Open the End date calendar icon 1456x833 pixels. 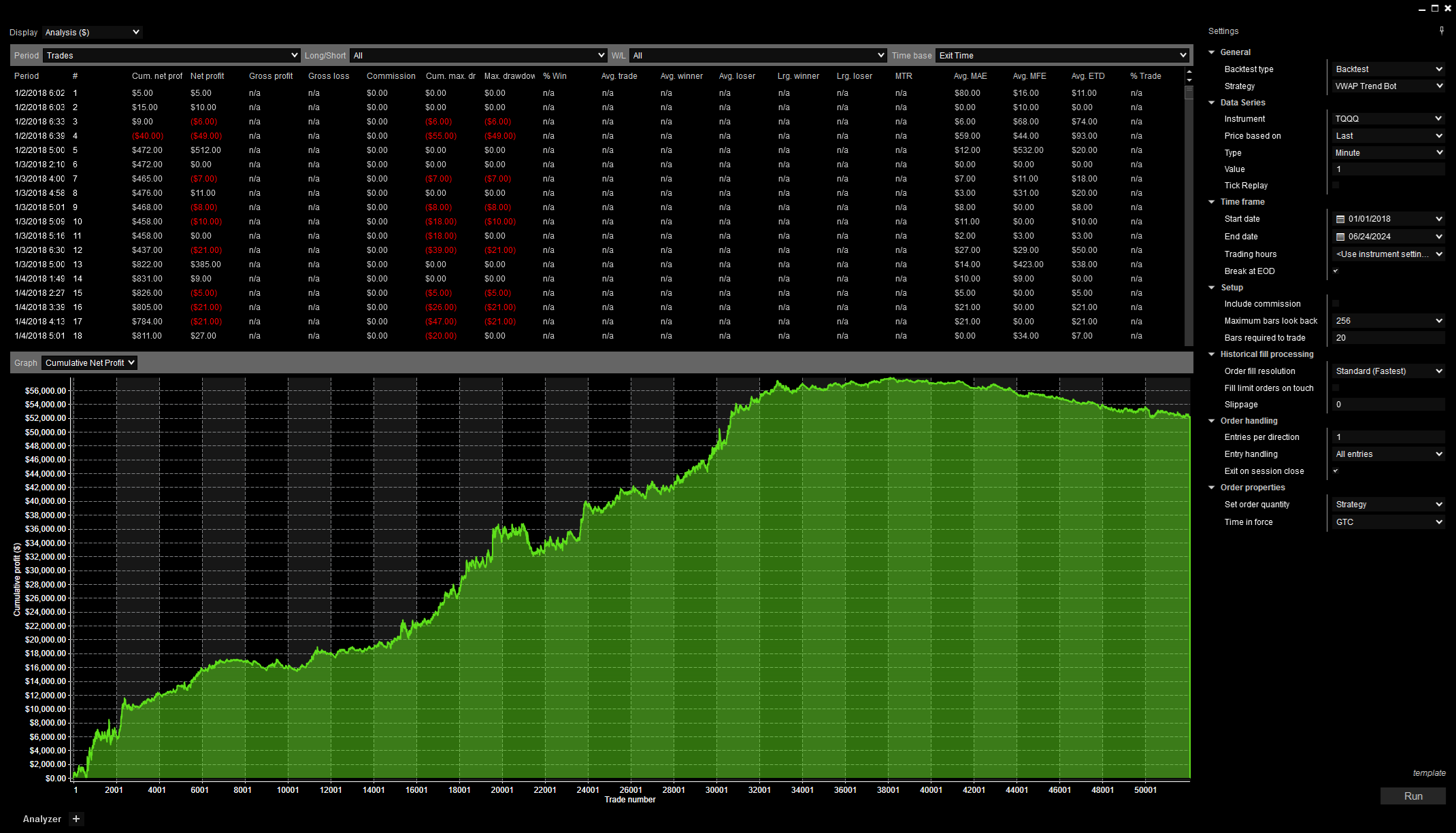click(x=1340, y=237)
